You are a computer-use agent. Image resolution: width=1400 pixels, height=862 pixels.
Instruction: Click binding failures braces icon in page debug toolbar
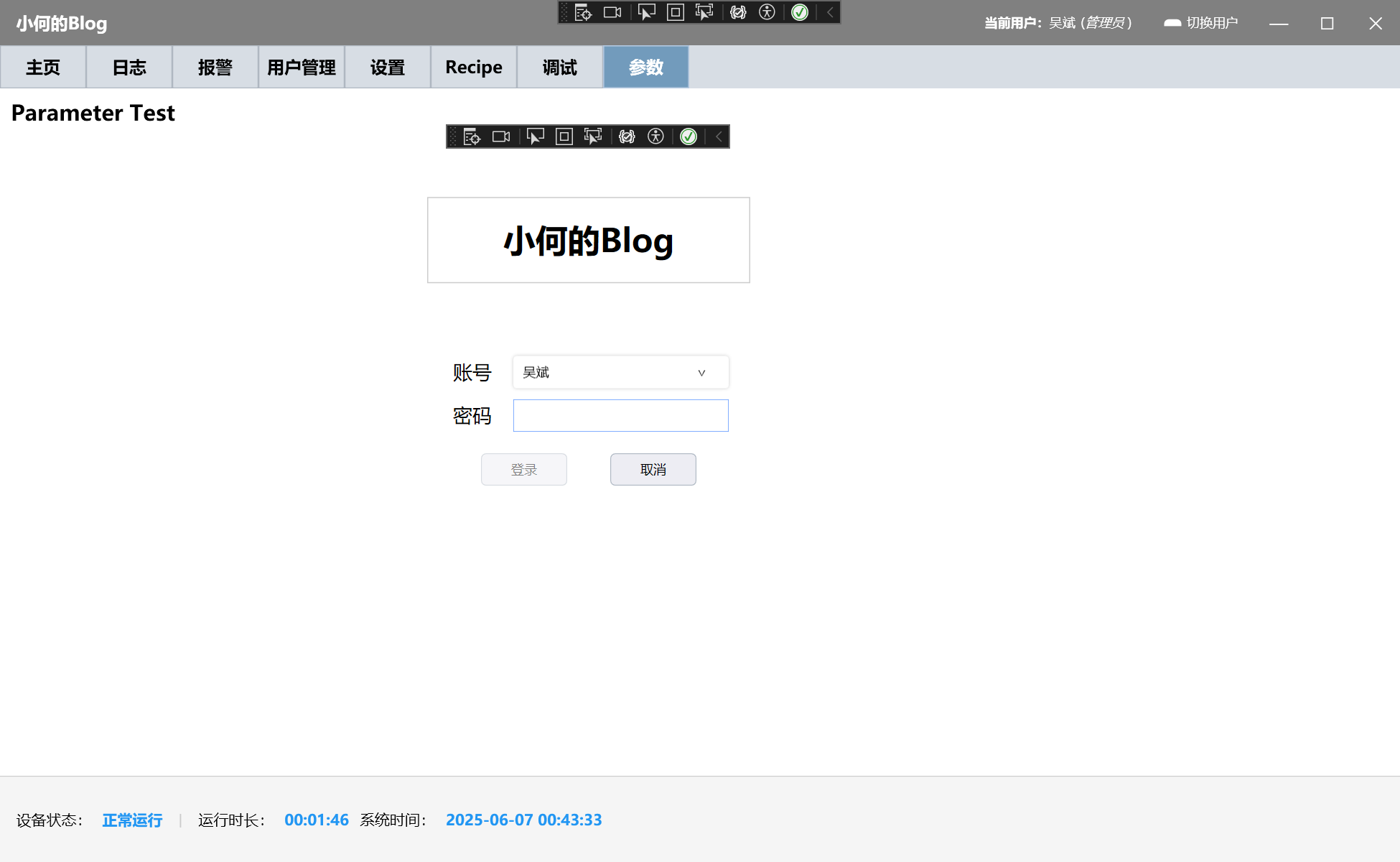[627, 136]
